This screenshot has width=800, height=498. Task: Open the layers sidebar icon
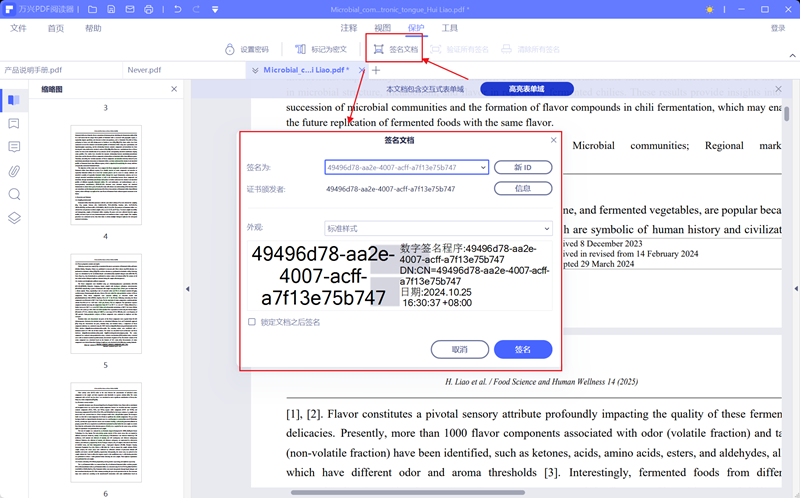point(14,218)
